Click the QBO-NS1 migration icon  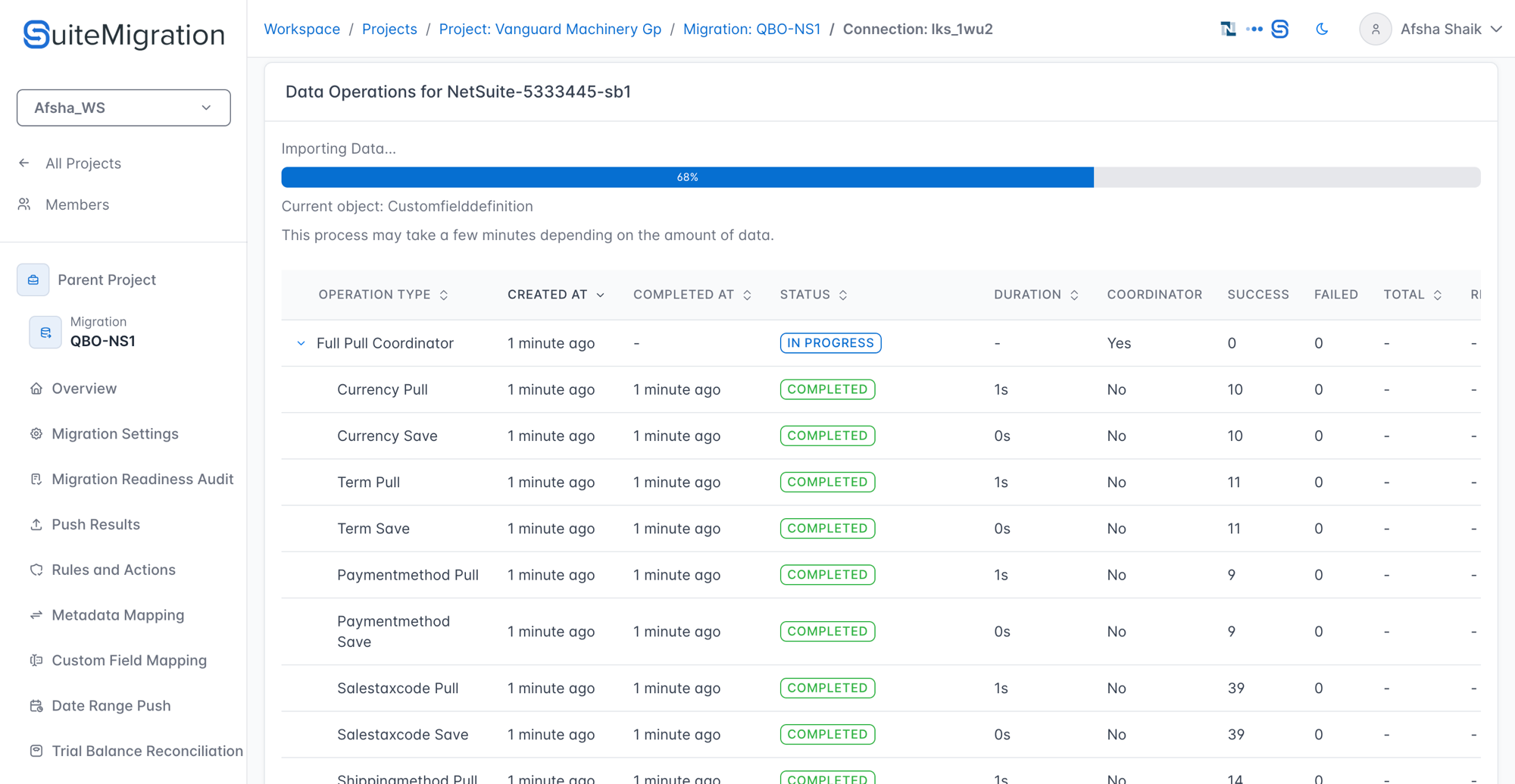pyautogui.click(x=45, y=332)
